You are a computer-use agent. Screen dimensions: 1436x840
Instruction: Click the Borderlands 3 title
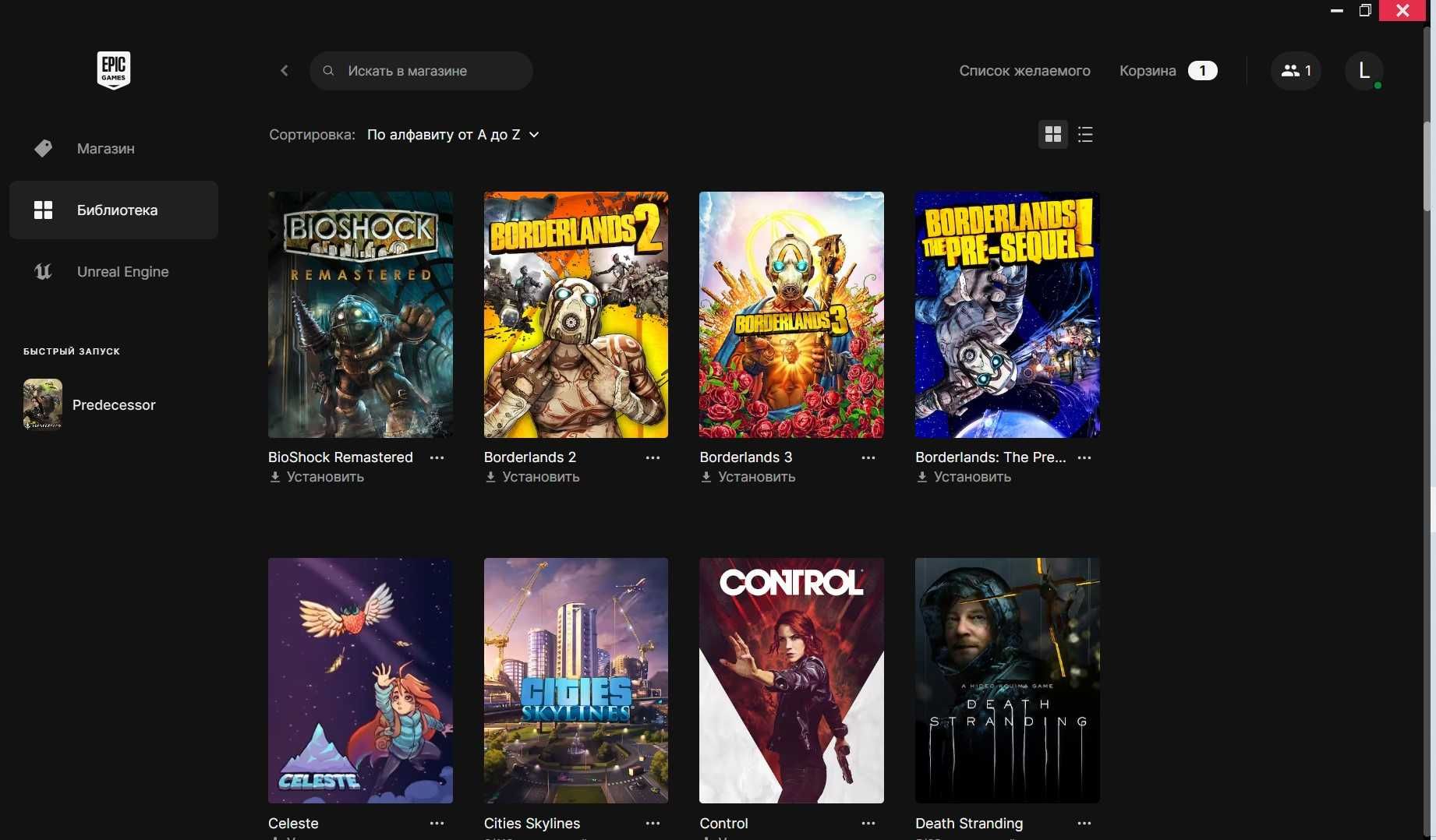(746, 457)
